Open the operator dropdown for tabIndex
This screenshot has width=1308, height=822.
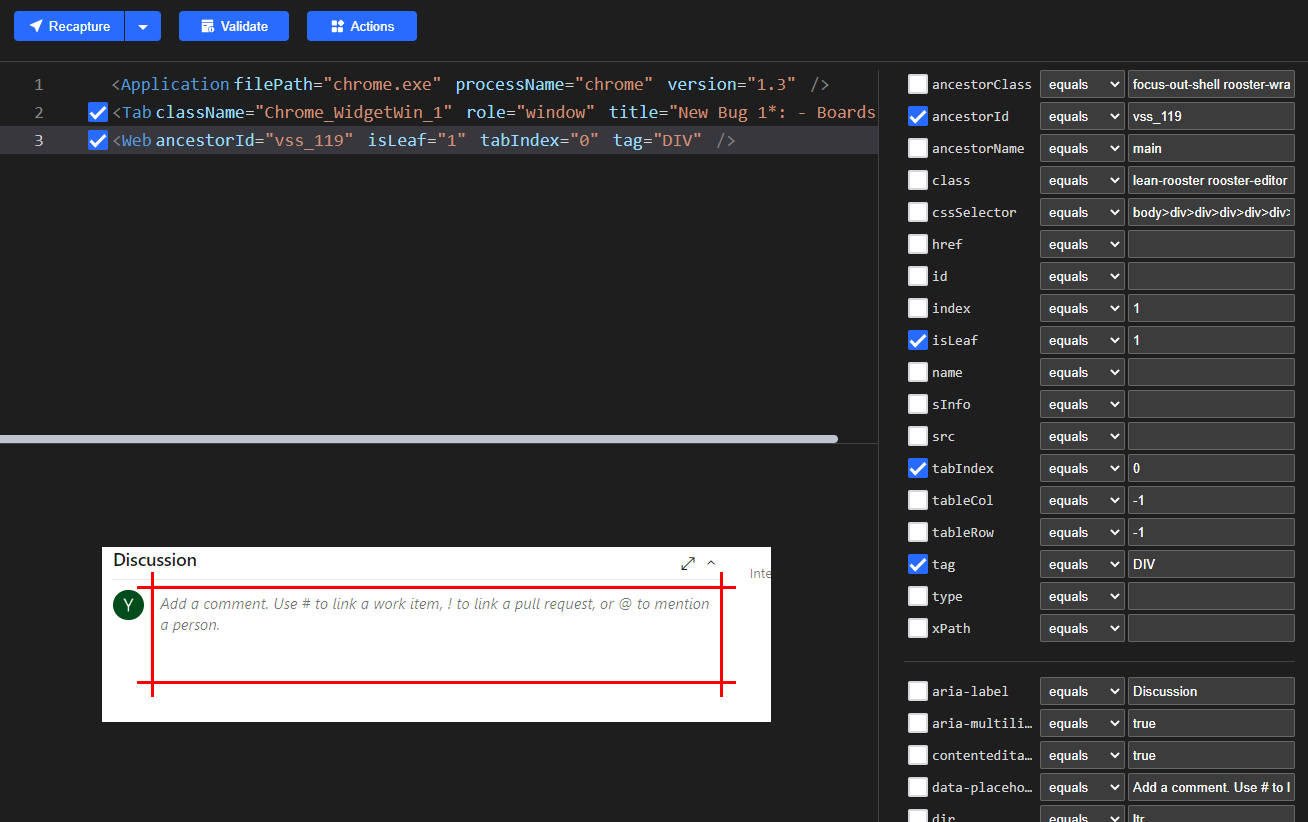[x=1082, y=468]
